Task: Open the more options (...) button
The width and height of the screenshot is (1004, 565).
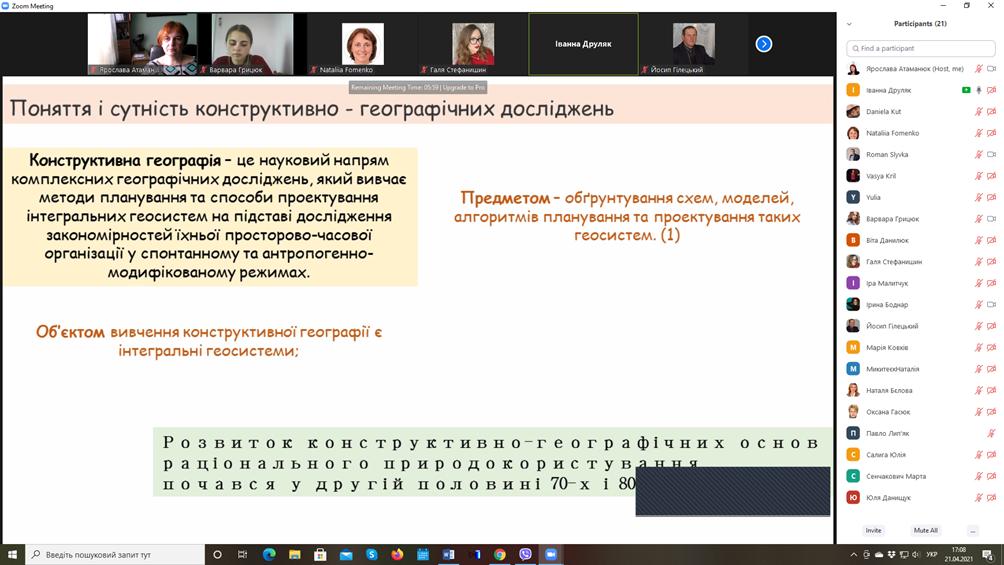Action: point(972,530)
